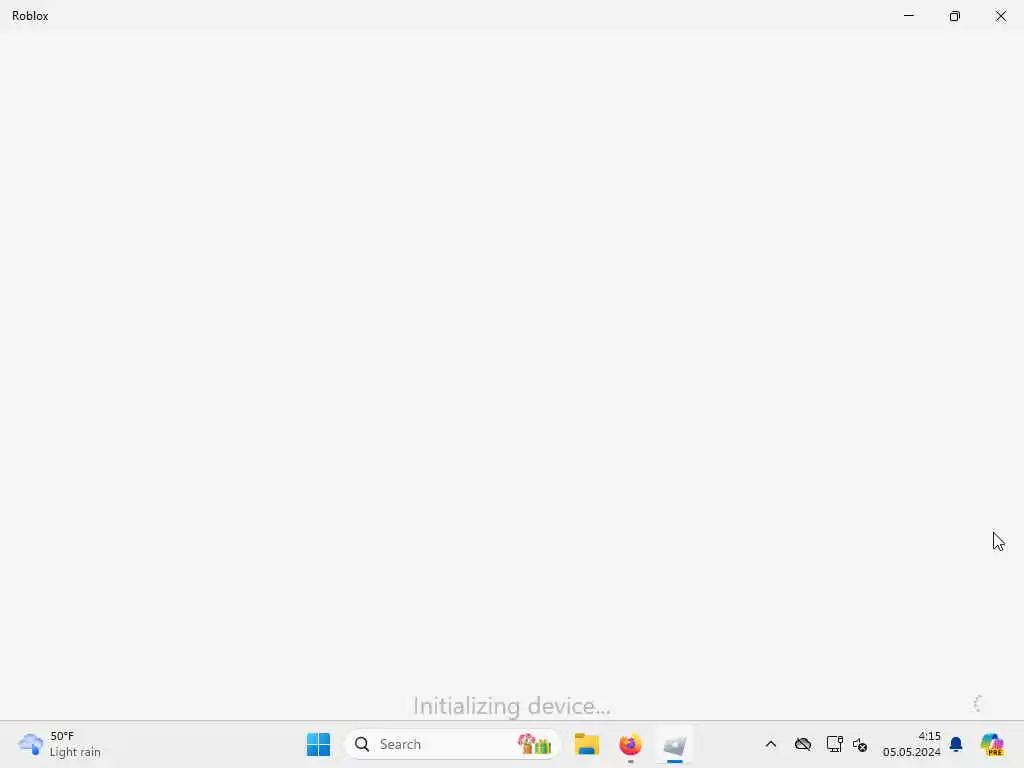Click the 05.05.2024 date text
This screenshot has height=768, width=1024.
click(x=912, y=752)
